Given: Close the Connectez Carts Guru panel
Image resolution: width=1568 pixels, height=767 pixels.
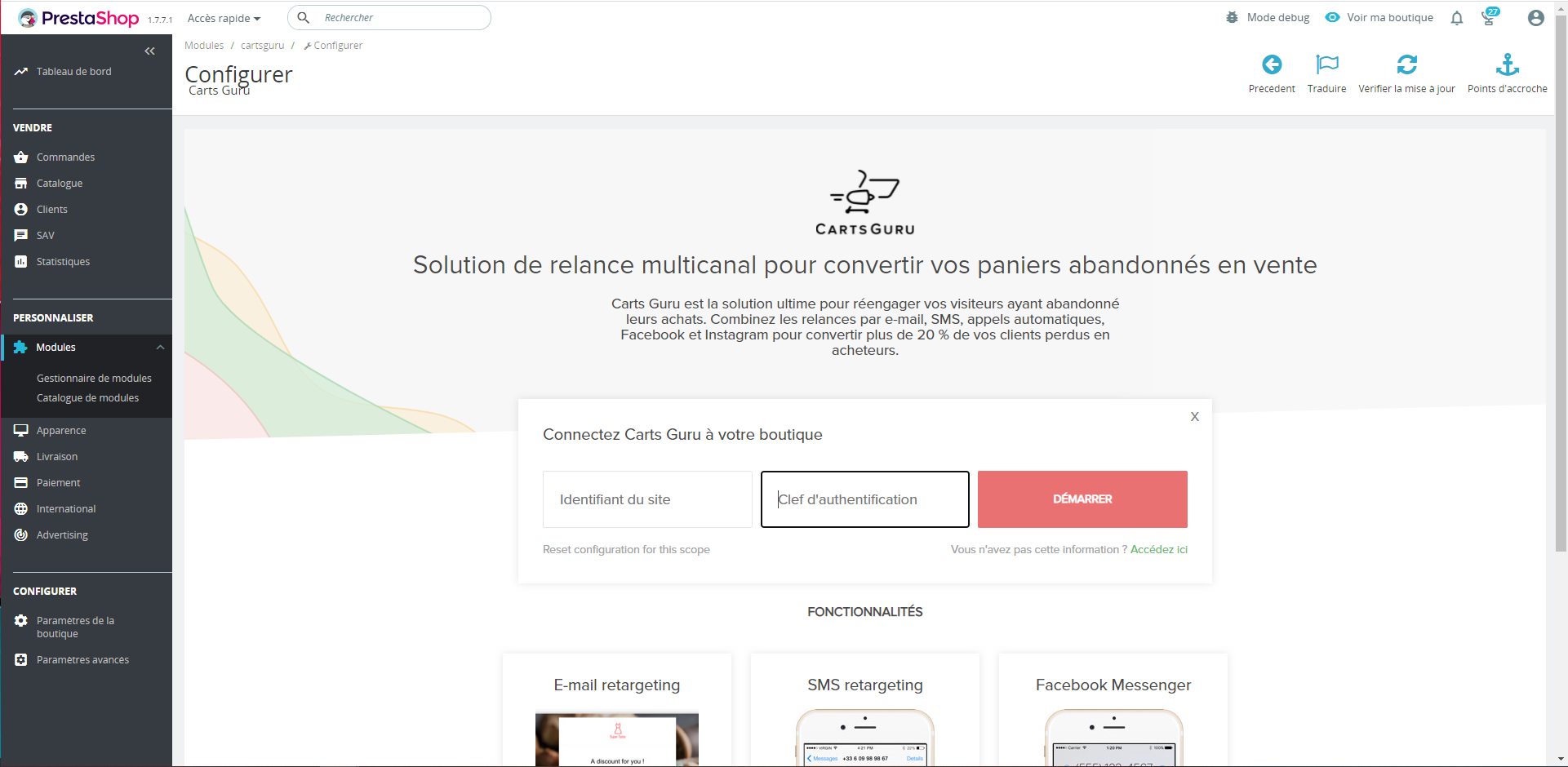Looking at the screenshot, I should pos(1195,417).
